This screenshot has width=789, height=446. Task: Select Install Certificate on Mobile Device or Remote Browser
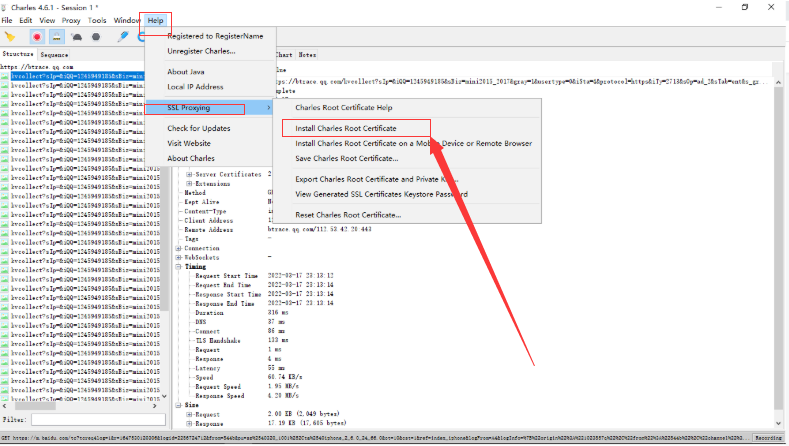coord(414,143)
